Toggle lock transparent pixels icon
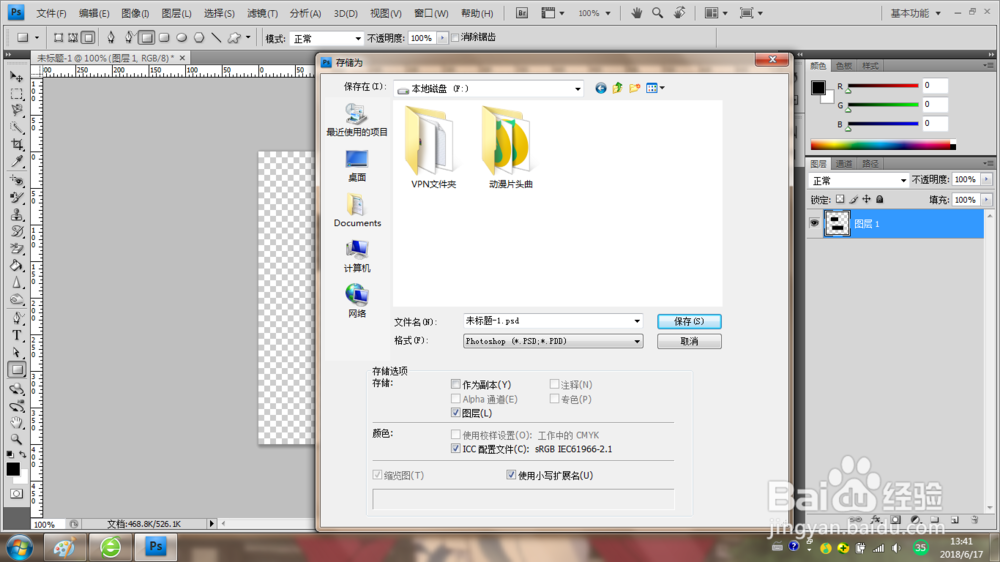 pyautogui.click(x=840, y=200)
